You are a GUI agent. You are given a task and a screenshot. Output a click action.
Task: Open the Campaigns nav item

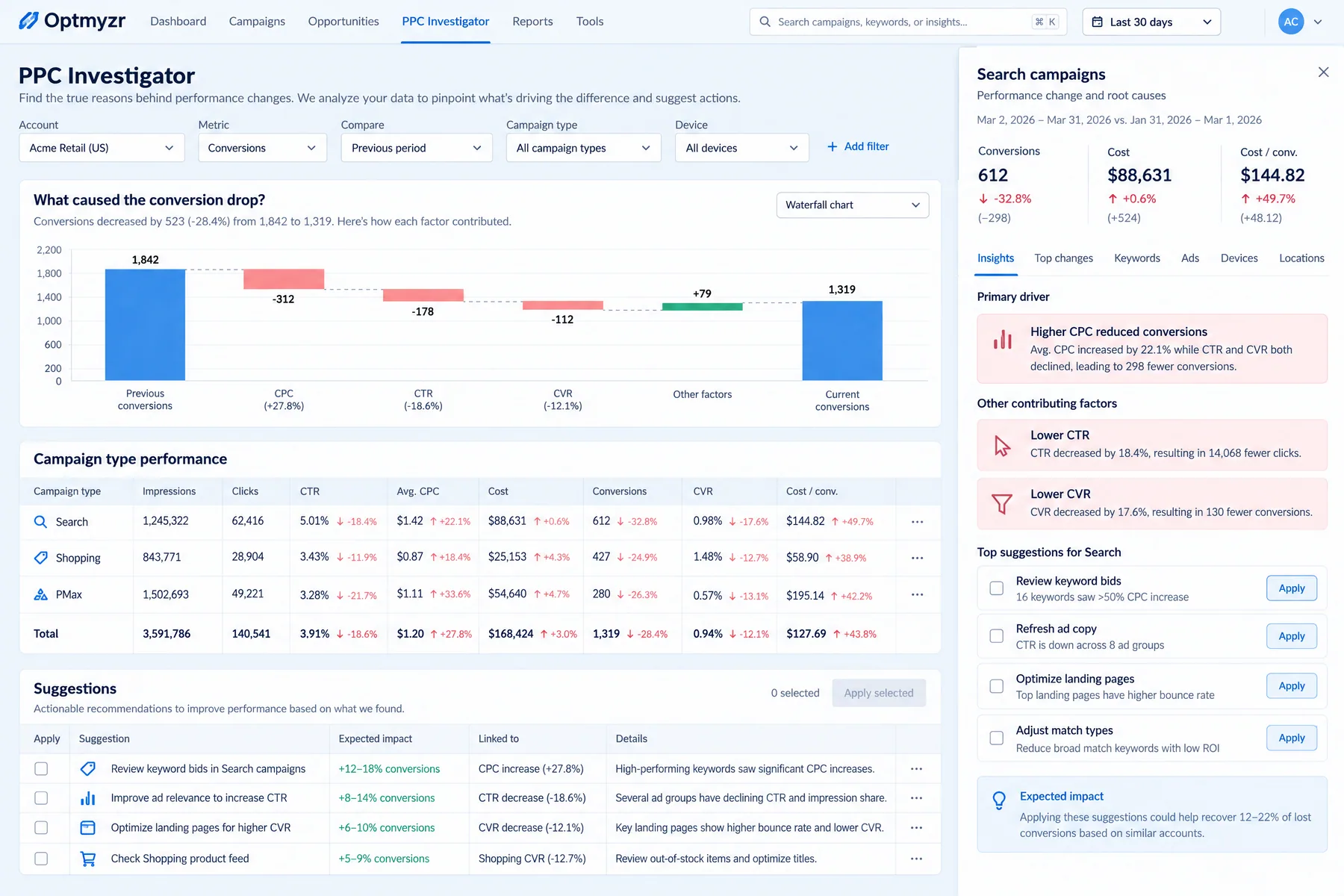(257, 21)
